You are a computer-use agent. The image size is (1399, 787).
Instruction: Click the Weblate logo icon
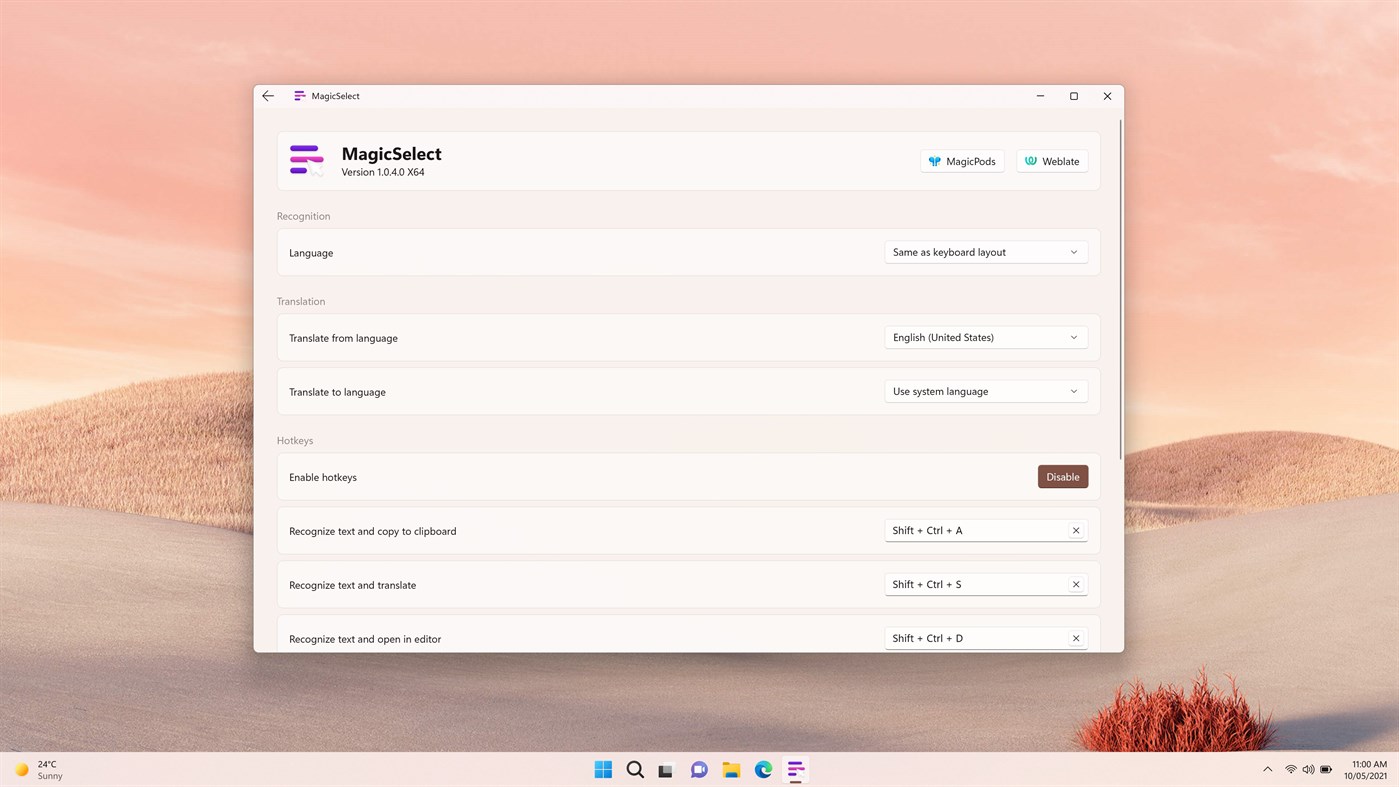pyautogui.click(x=1029, y=160)
